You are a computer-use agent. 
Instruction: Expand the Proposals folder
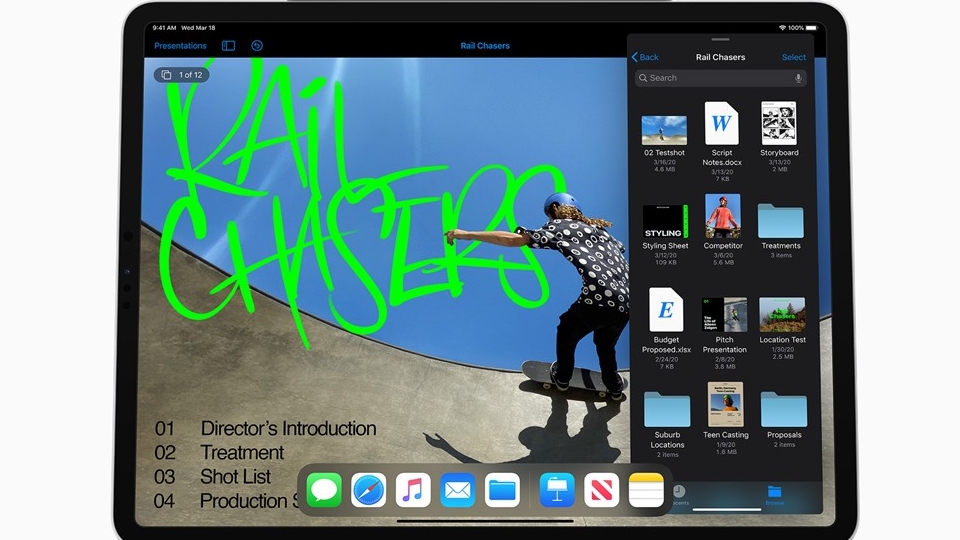point(783,408)
